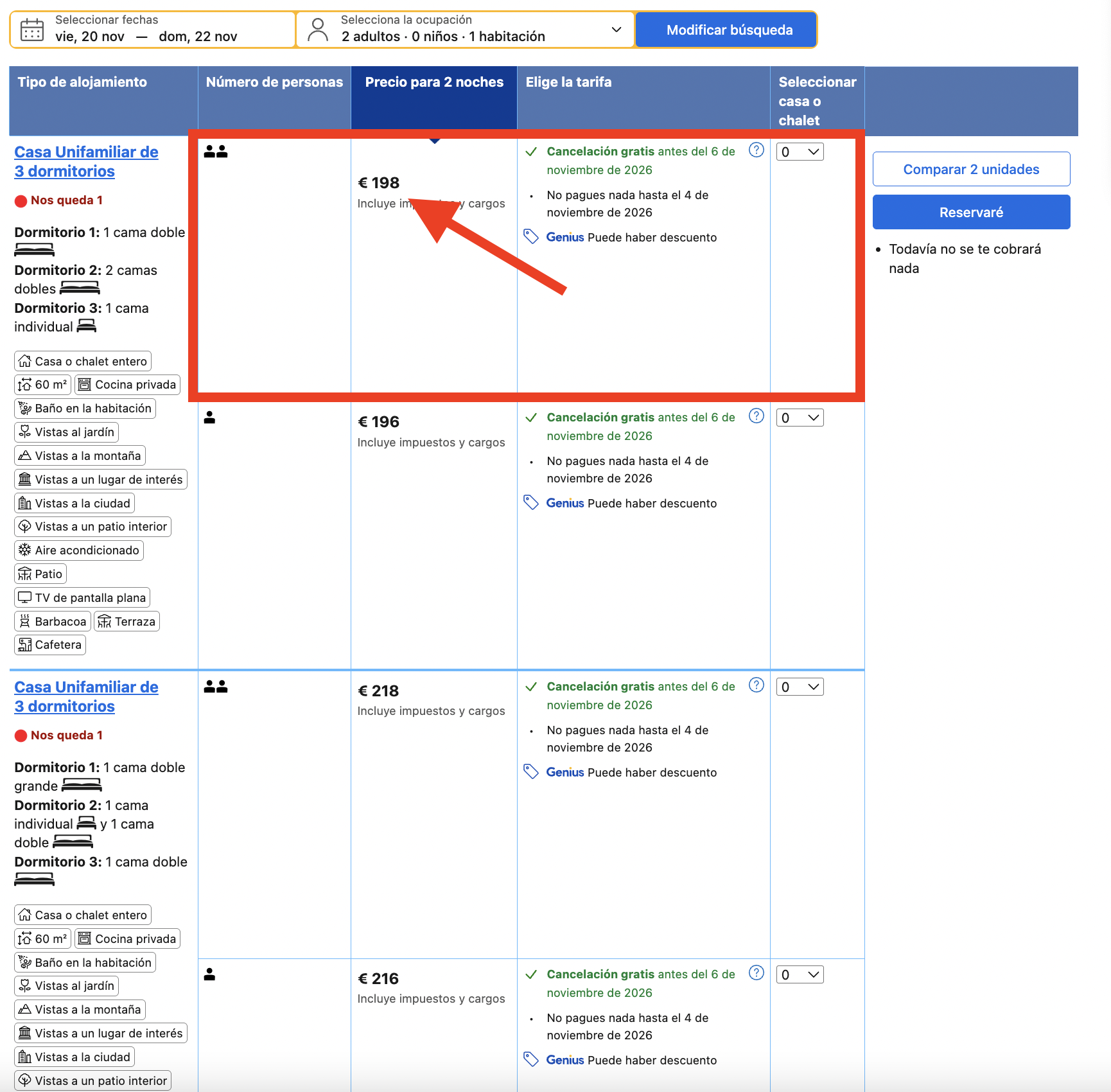
Task: Open quantity dropdown for €198 rate
Action: pyautogui.click(x=800, y=152)
